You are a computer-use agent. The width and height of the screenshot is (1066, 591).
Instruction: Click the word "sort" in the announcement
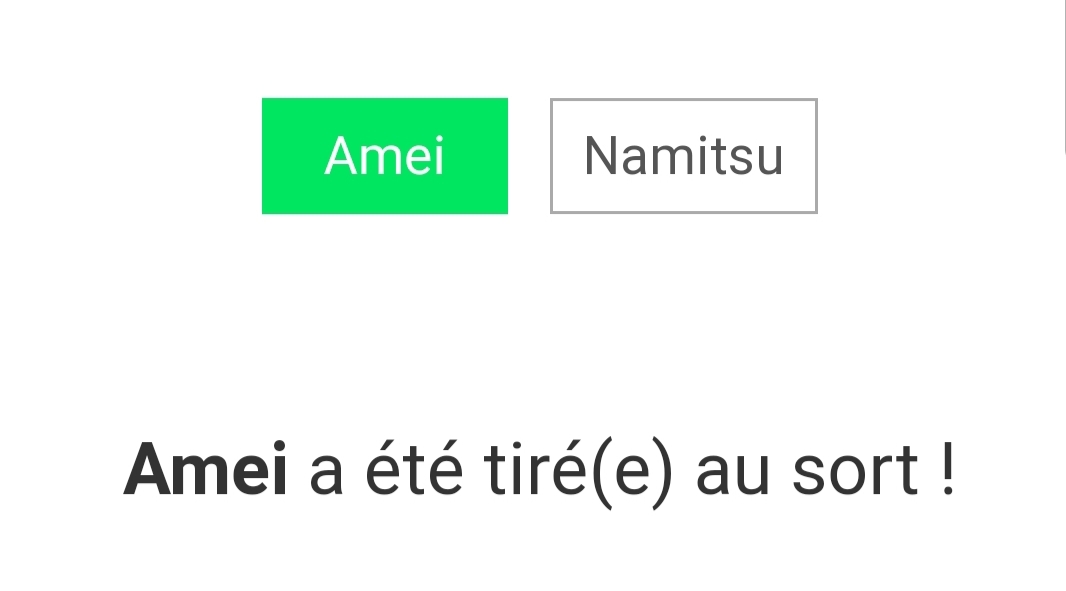854,472
